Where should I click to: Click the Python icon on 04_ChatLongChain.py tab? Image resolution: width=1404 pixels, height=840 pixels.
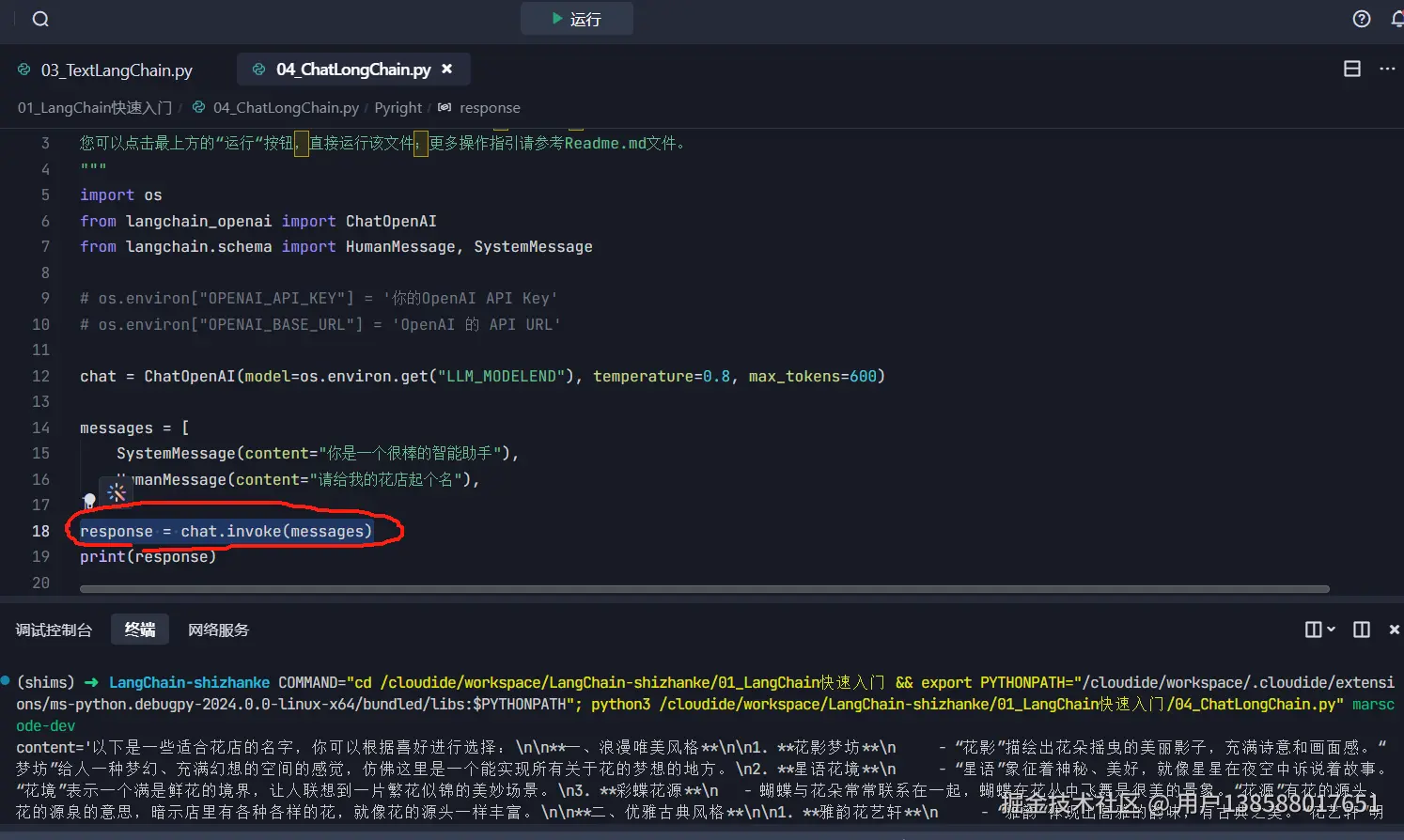click(x=259, y=70)
